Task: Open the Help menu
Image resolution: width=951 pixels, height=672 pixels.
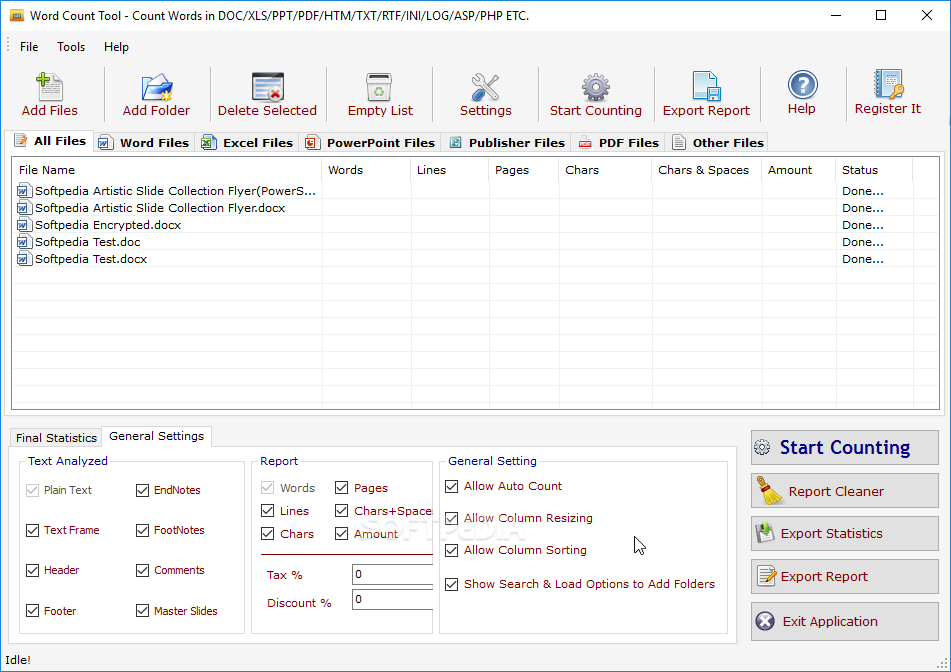Action: point(116,47)
